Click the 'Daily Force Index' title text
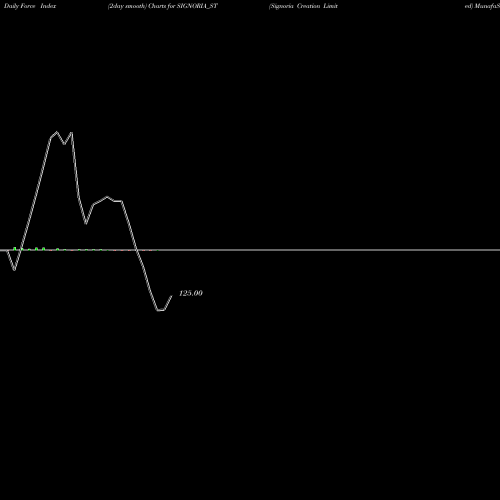 click(x=30, y=6)
